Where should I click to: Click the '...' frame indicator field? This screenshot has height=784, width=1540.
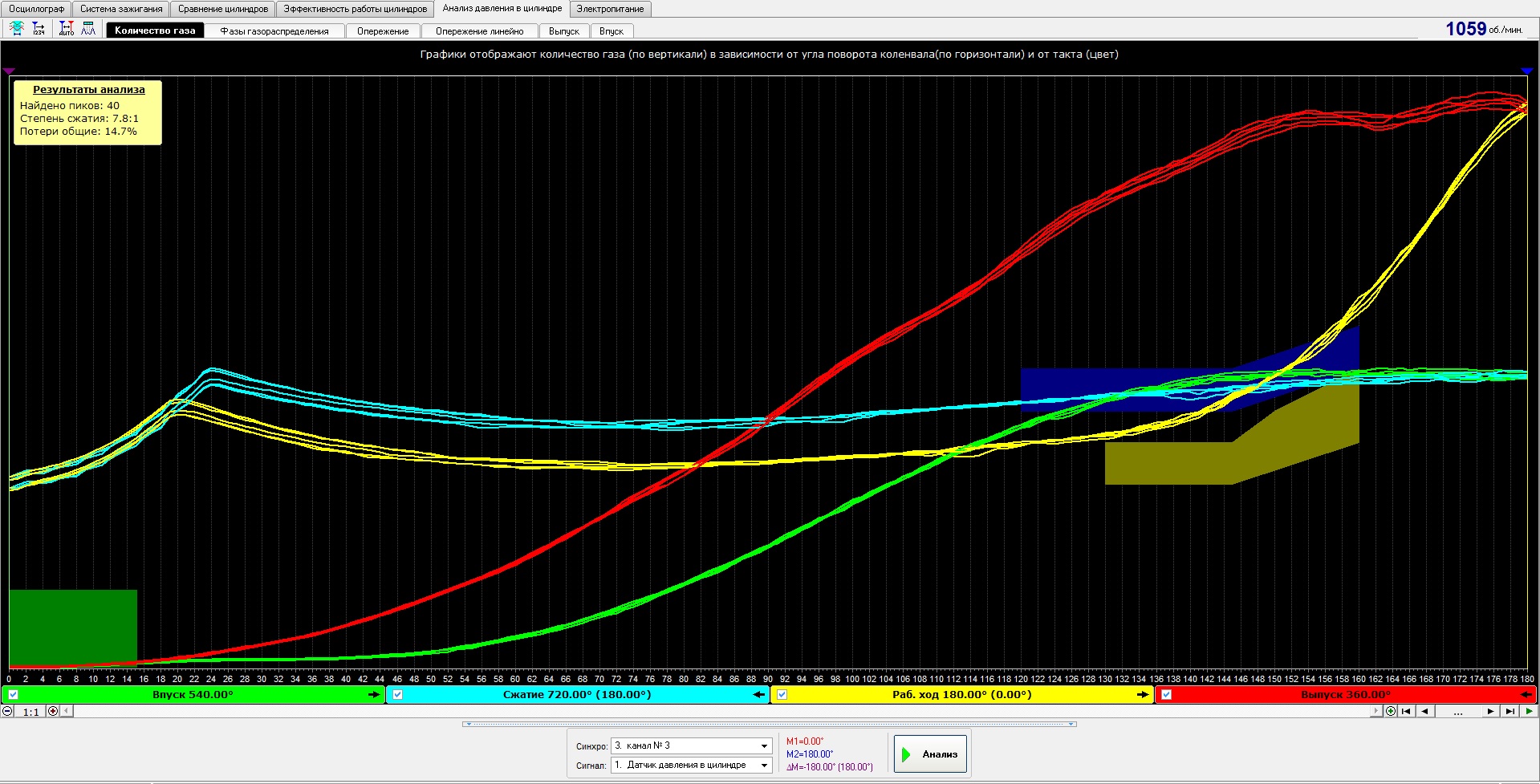tap(1458, 711)
